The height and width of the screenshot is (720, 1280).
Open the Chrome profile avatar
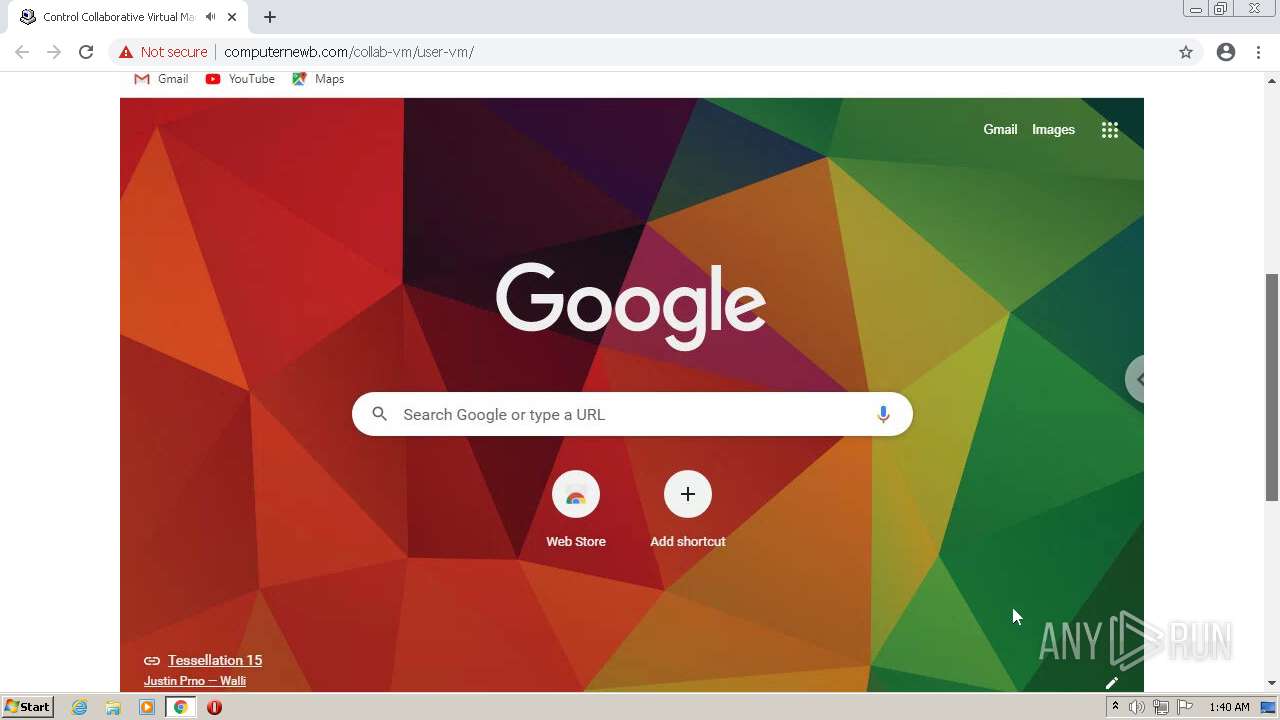click(1226, 52)
